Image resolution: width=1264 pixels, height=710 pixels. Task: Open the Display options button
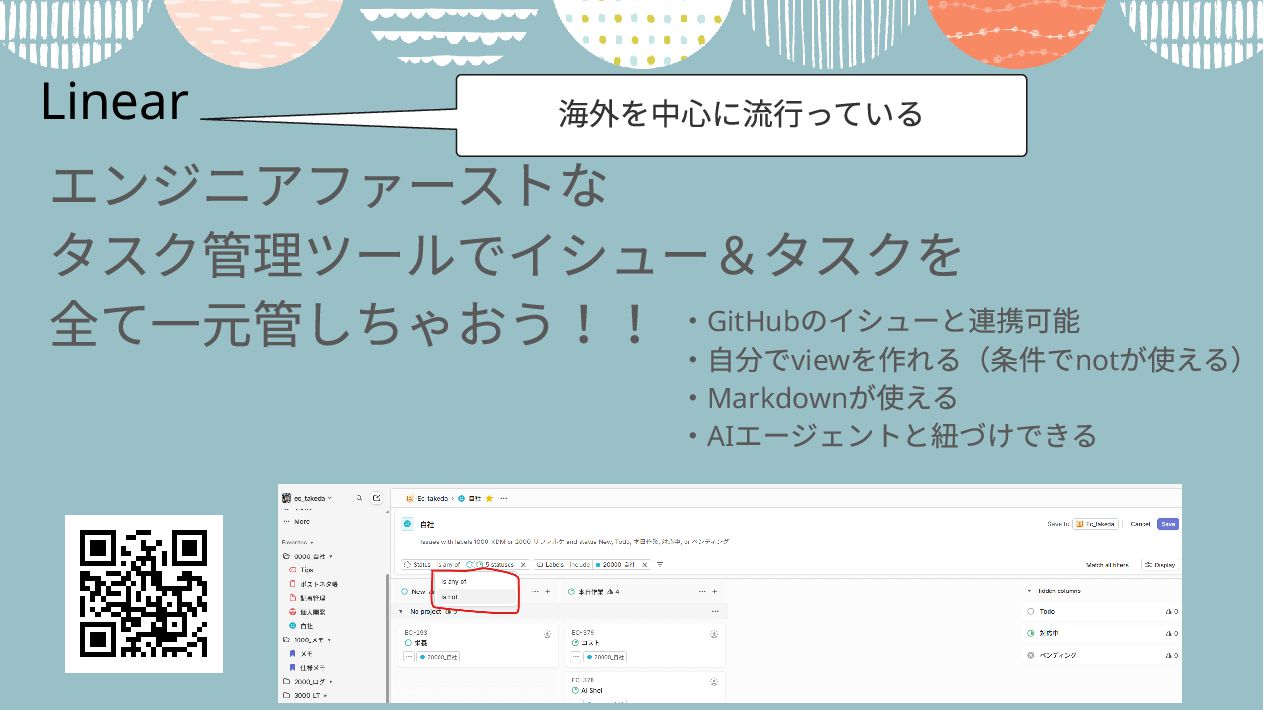1160,565
